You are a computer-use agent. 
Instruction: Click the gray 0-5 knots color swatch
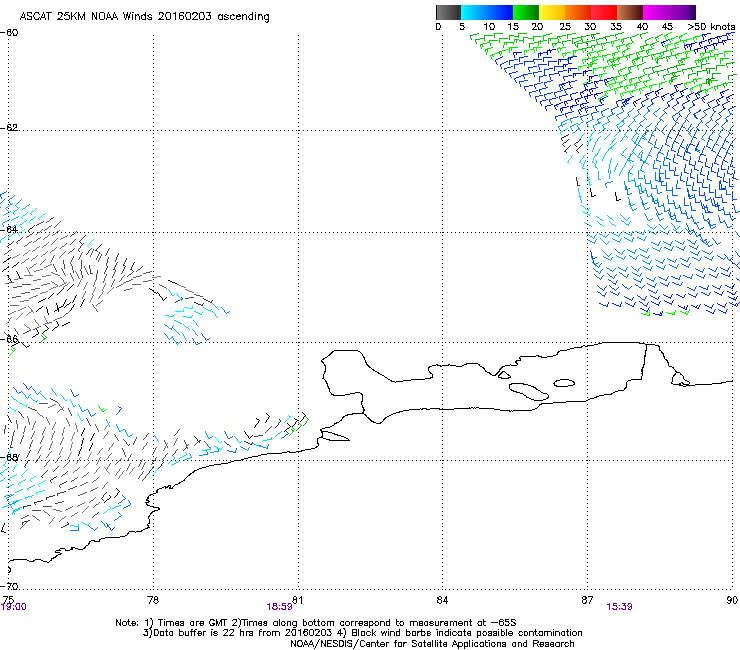[x=448, y=12]
